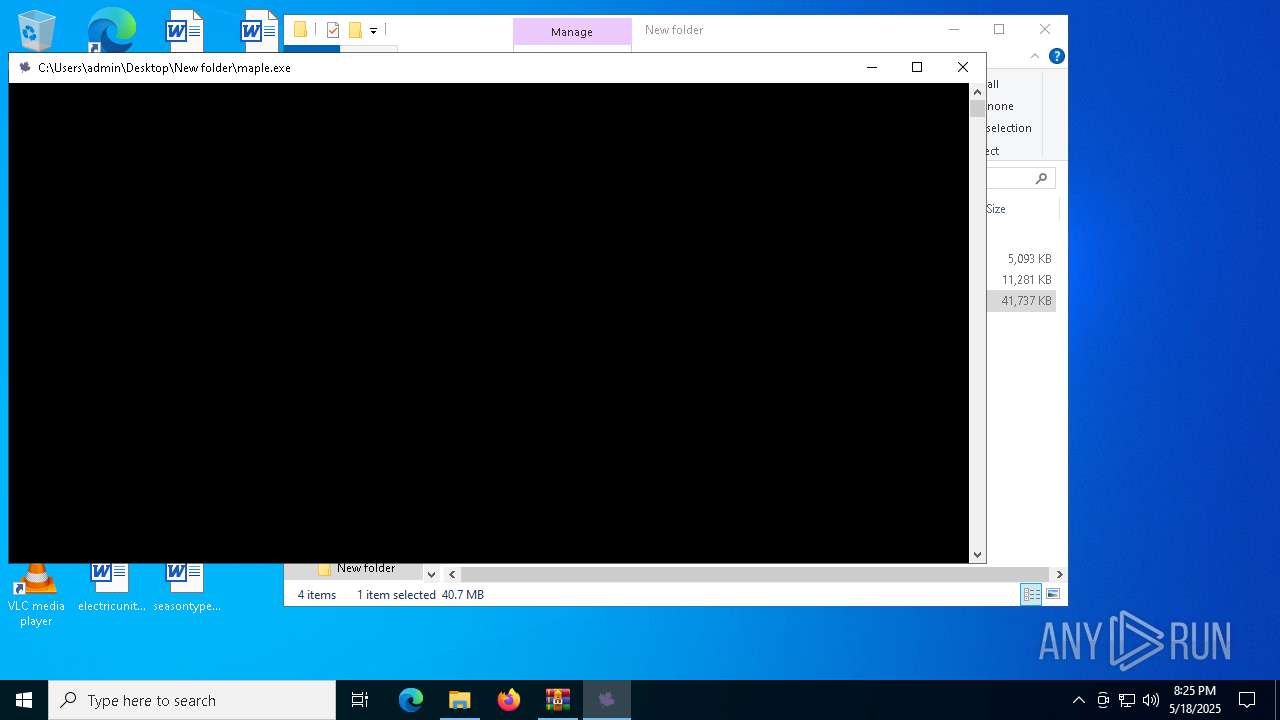Click the meet now tray icon
This screenshot has height=720, width=1280.
point(1103,700)
